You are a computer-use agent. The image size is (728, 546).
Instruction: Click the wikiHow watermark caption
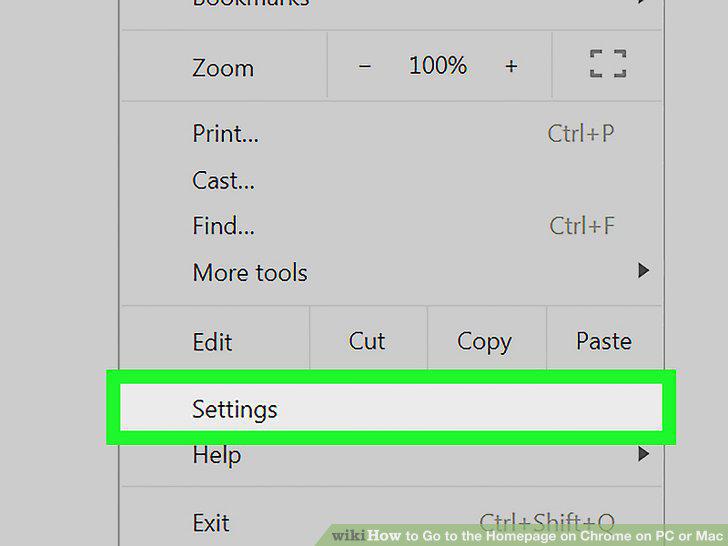pos(527,536)
